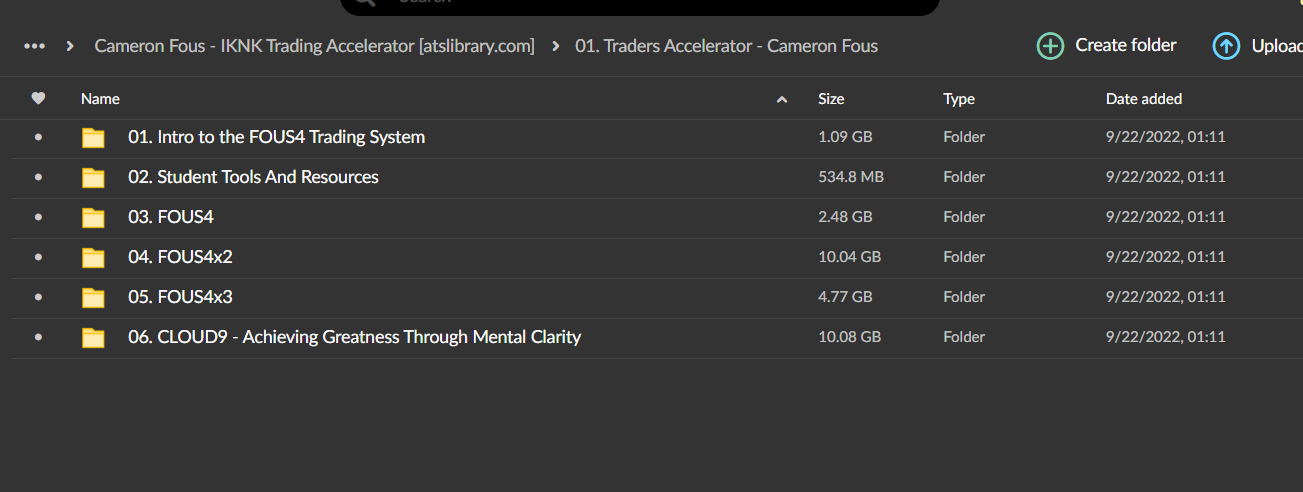The width and height of the screenshot is (1303, 492).
Task: Go to Cameron Fous IKNK Trading Accelerator breadcrumb
Action: [x=314, y=46]
